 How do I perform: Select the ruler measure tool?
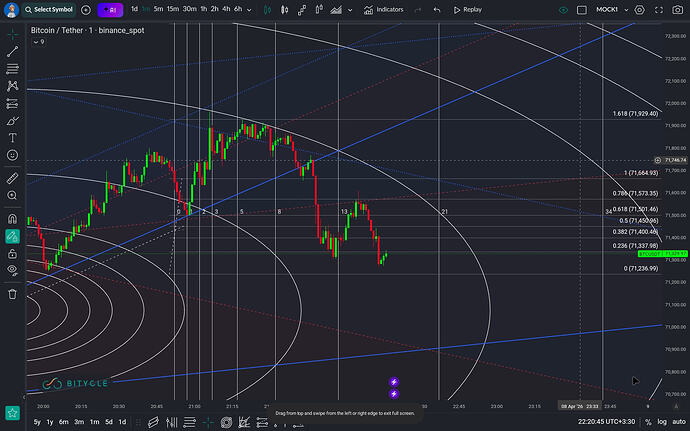[12, 178]
